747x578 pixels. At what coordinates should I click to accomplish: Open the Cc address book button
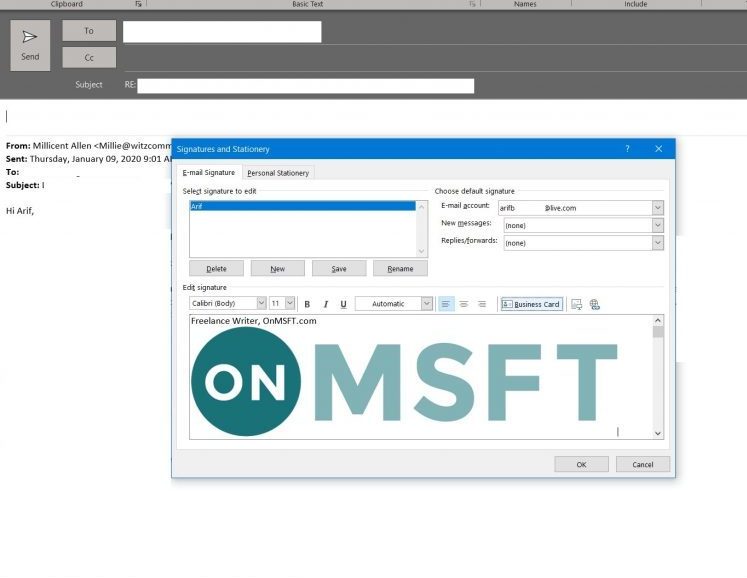coord(89,58)
